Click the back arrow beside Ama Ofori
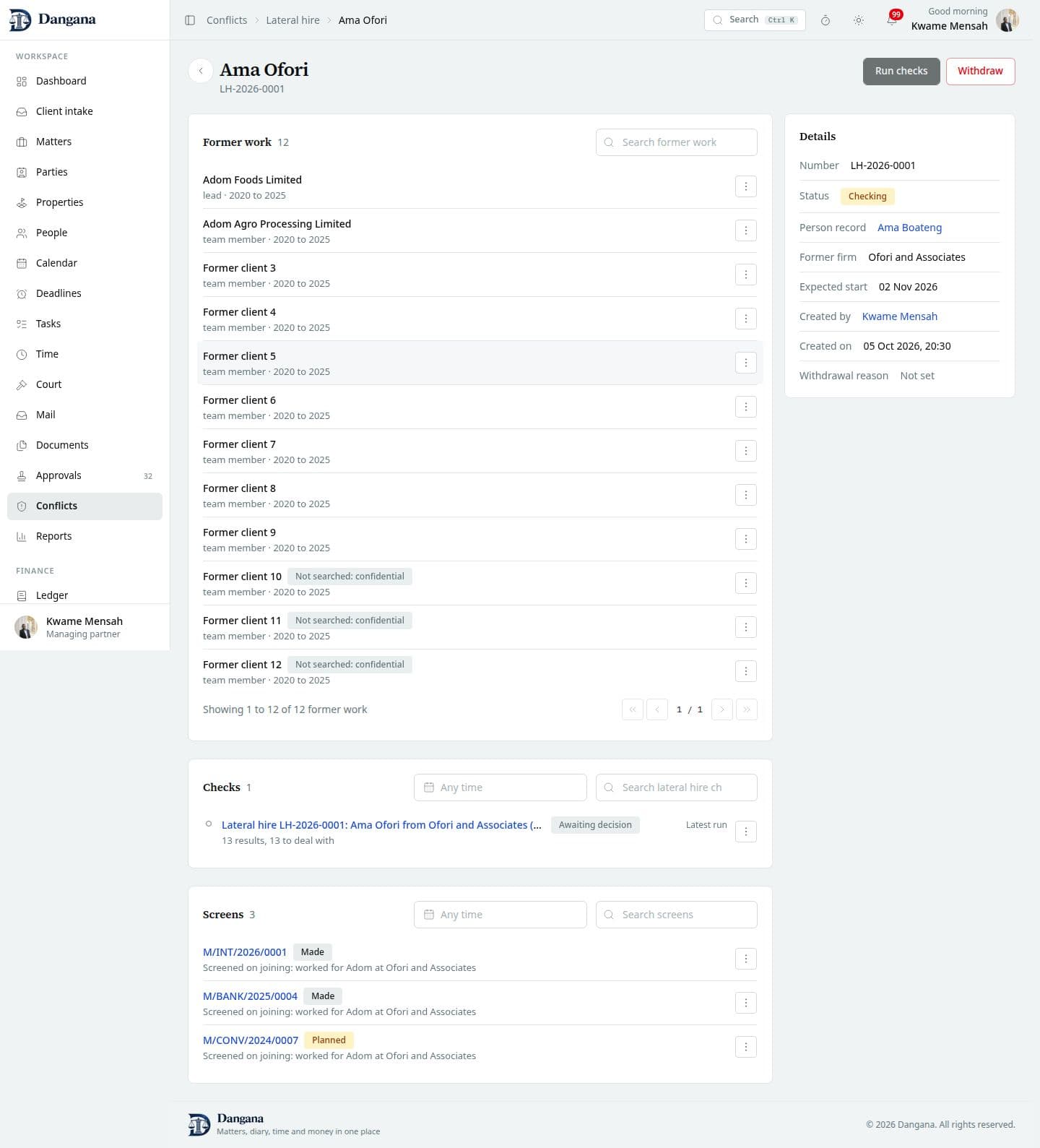 tap(201, 71)
